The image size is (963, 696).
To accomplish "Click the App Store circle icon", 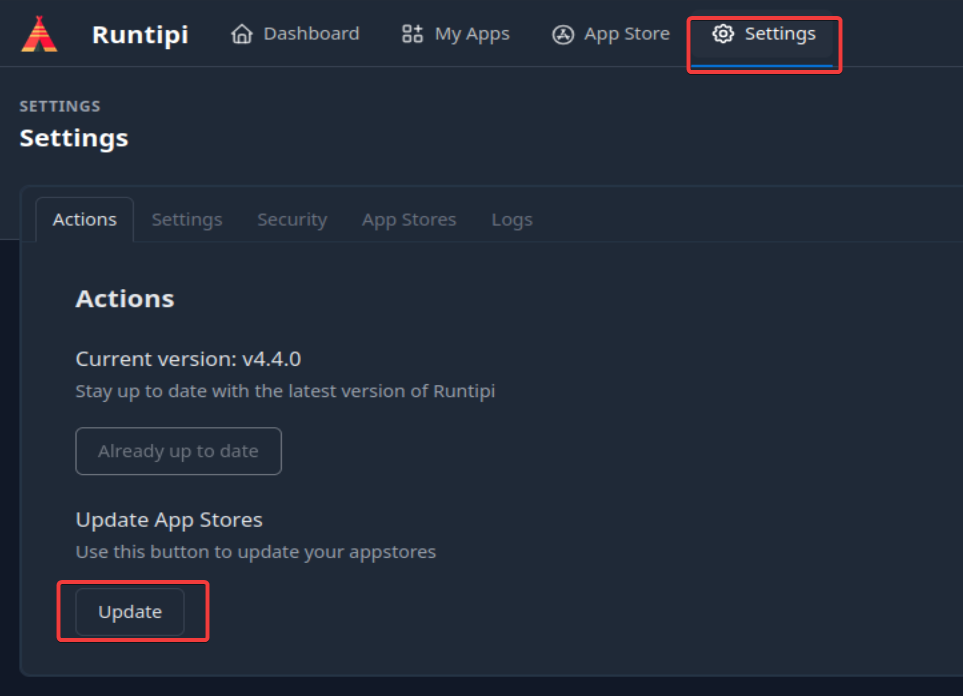I will pyautogui.click(x=563, y=34).
